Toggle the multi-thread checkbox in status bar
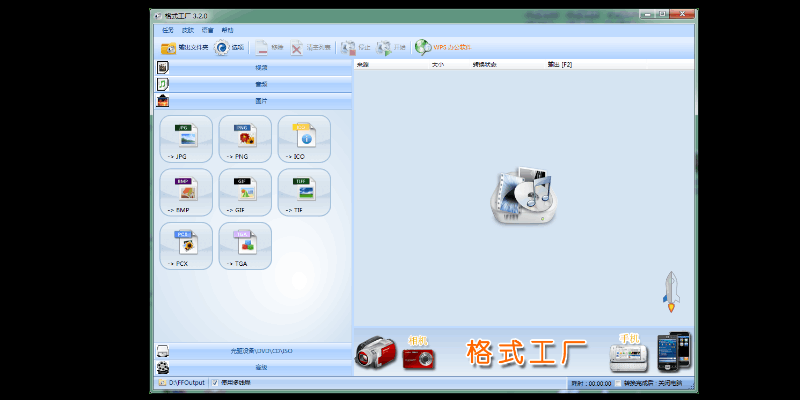Screen dimensions: 800x400 coord(214,383)
